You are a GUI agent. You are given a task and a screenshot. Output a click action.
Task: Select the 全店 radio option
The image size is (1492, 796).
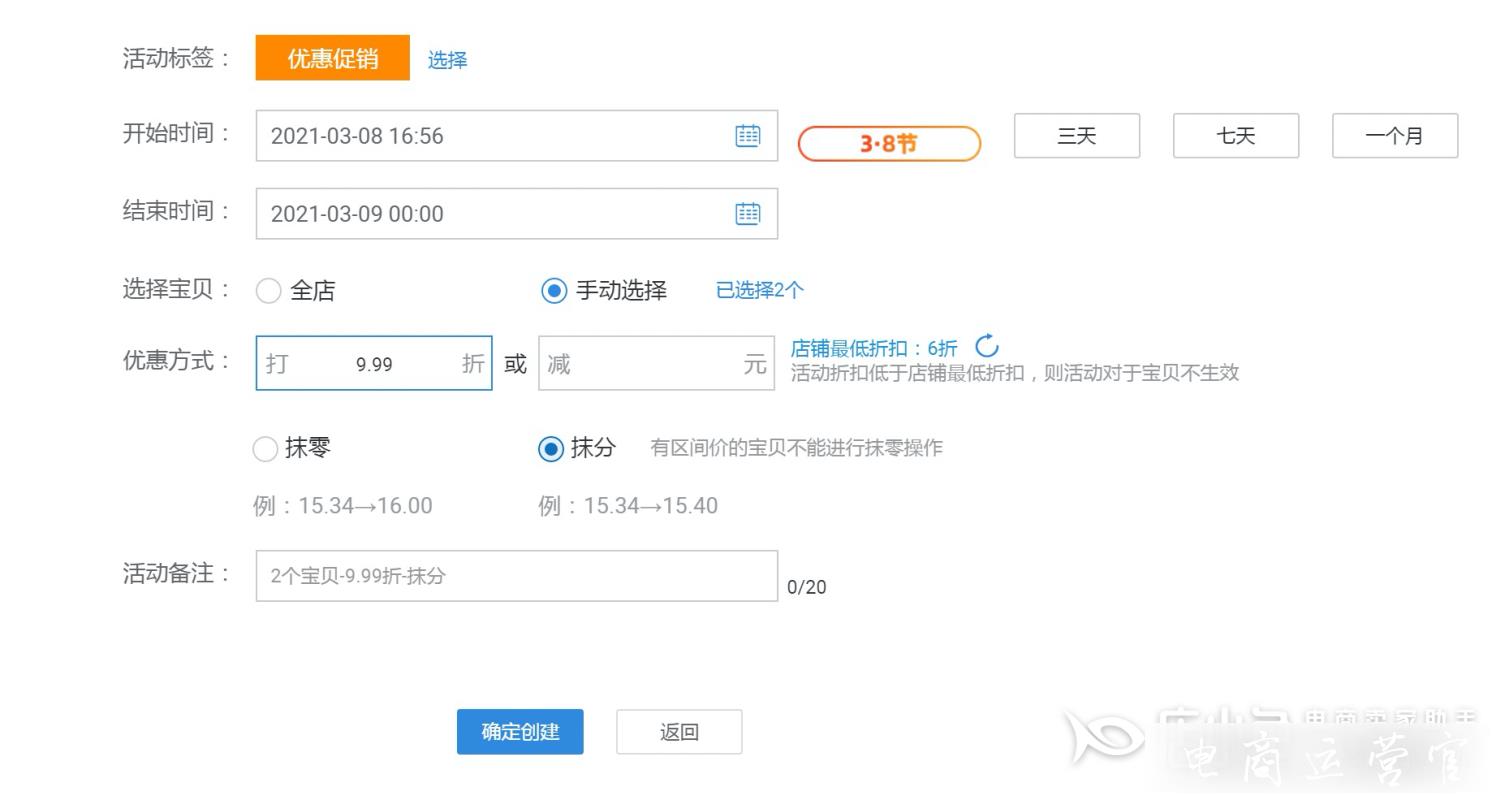click(x=268, y=291)
